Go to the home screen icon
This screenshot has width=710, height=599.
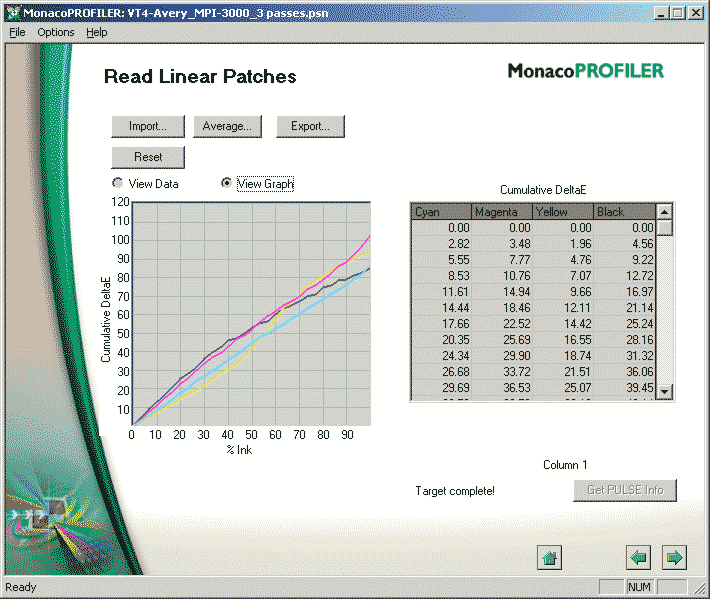tap(549, 557)
